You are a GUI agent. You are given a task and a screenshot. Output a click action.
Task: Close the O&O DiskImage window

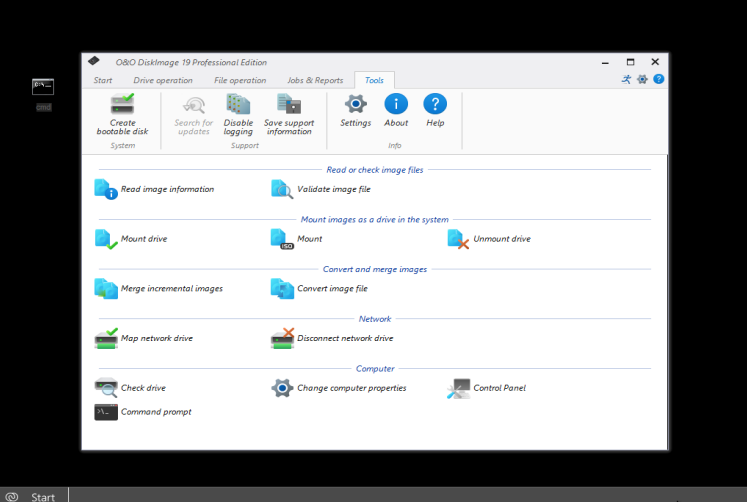(655, 62)
